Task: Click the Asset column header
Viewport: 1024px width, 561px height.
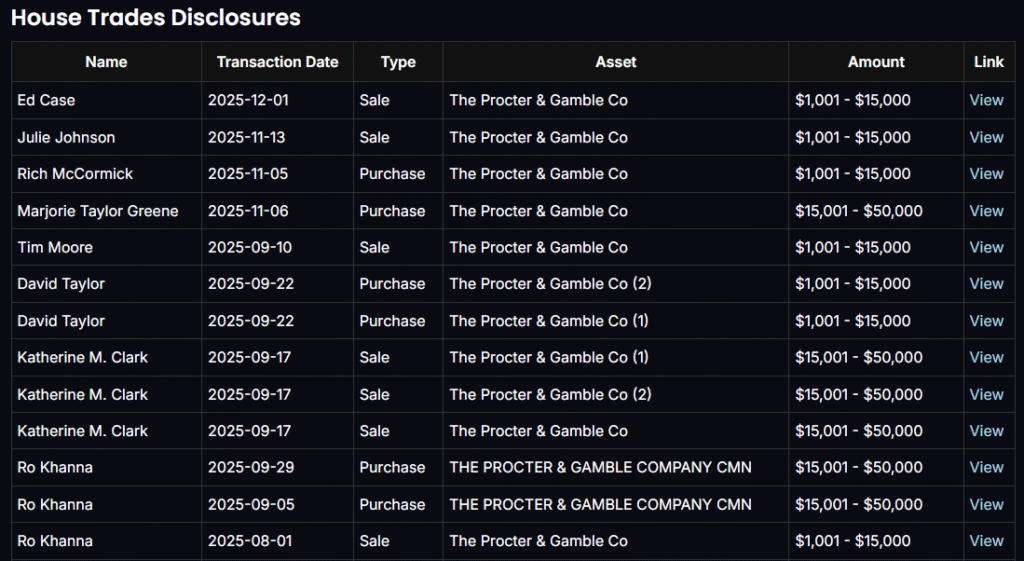Action: [615, 62]
